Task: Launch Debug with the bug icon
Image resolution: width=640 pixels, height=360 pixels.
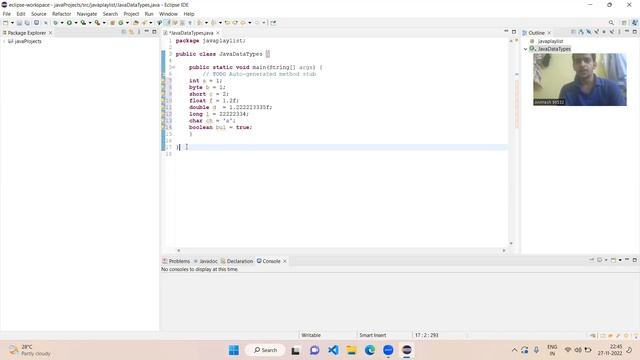Action: pyautogui.click(x=56, y=23)
